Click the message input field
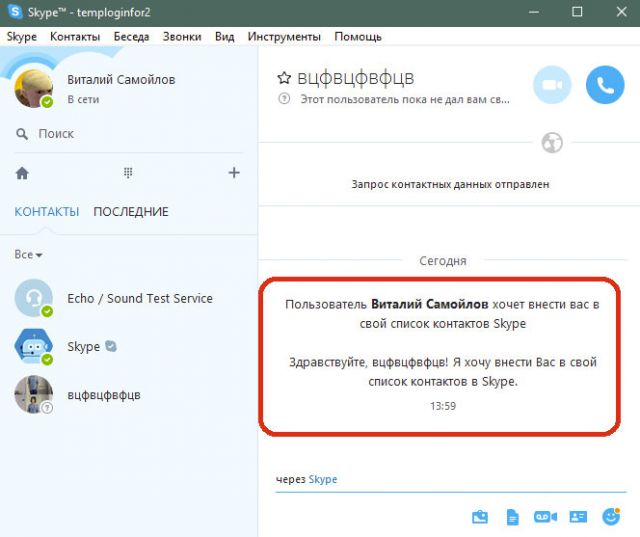Image resolution: width=640 pixels, height=537 pixels. tap(451, 479)
